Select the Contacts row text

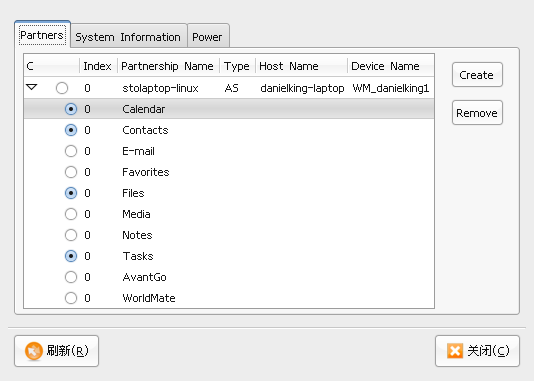click(x=145, y=130)
